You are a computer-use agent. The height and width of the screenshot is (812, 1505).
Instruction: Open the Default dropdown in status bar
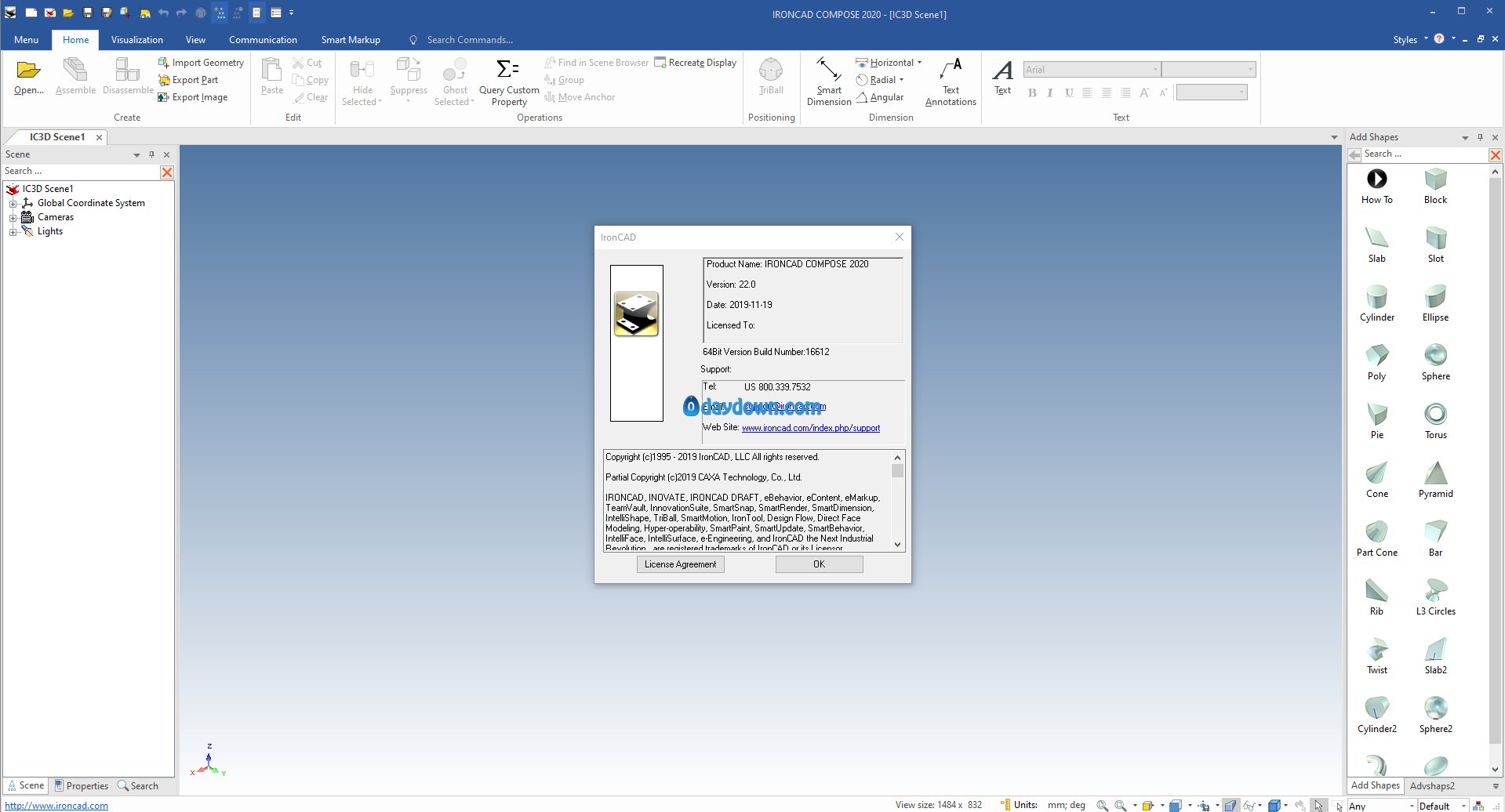point(1463,806)
